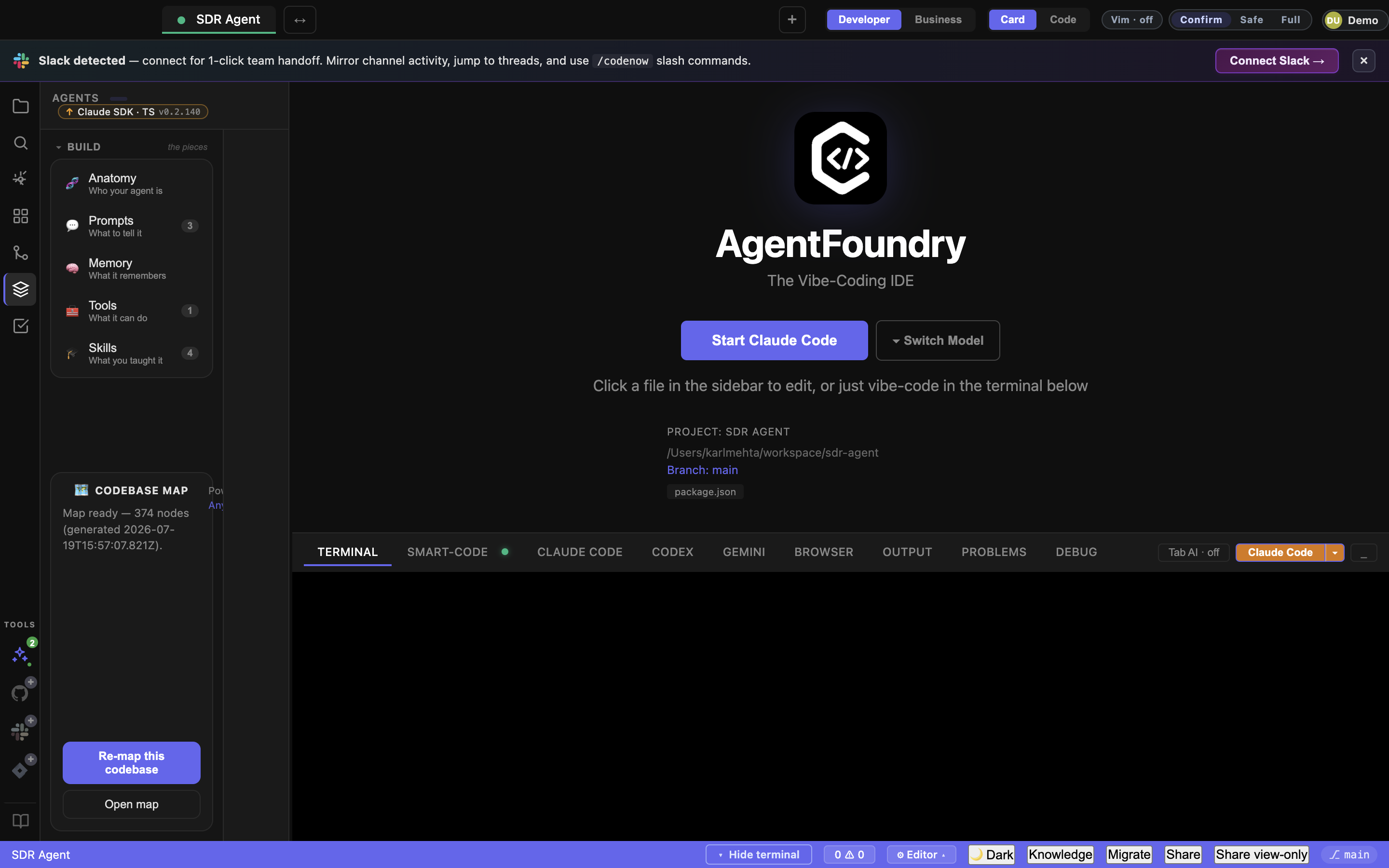Open the AI sparkles tool with badge 2
The image size is (1389, 868).
click(x=21, y=654)
